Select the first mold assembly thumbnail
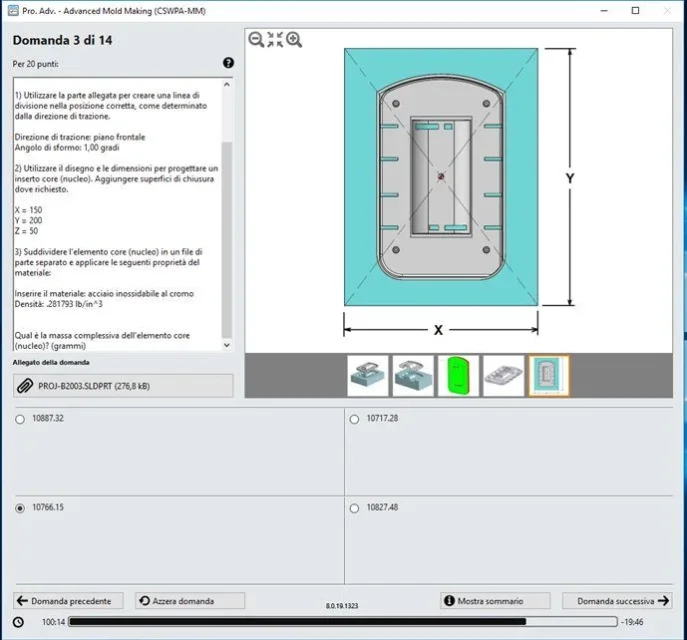This screenshot has height=640, width=687. point(368,376)
